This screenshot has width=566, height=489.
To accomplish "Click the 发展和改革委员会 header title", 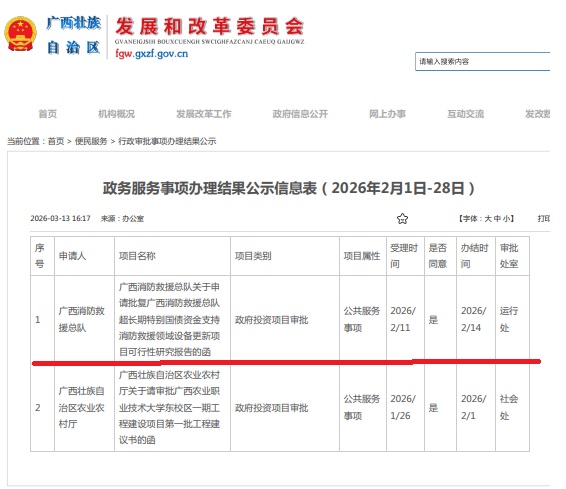I will (209, 26).
